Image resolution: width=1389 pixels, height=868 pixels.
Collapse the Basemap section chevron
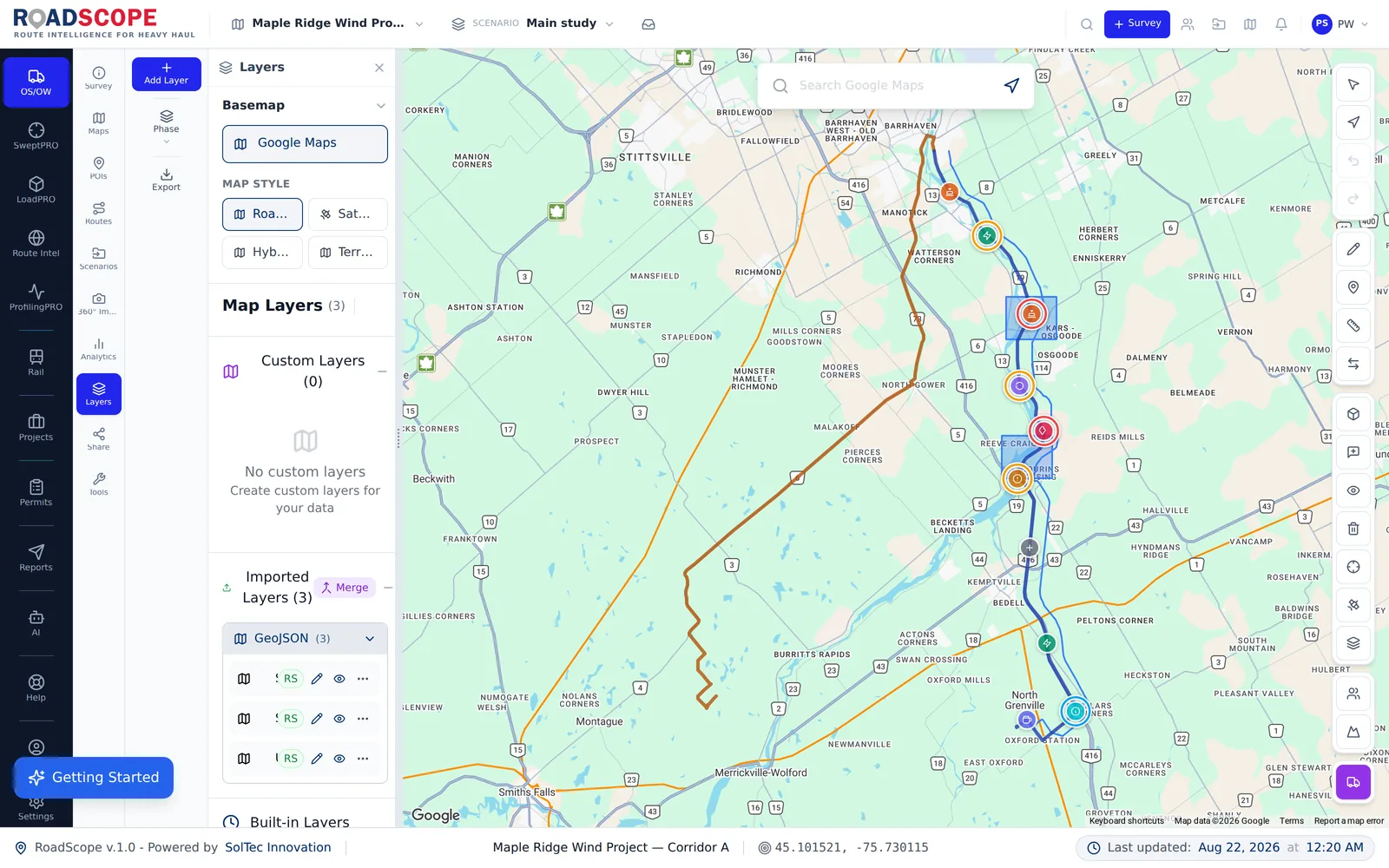380,106
